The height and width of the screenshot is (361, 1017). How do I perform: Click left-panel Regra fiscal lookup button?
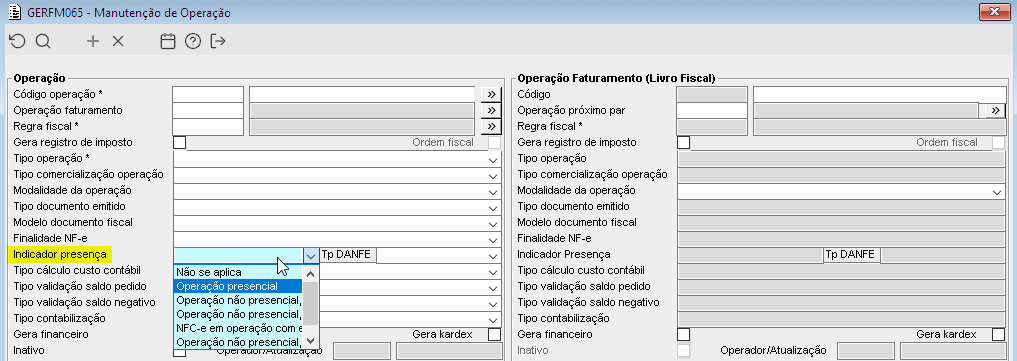click(x=492, y=126)
